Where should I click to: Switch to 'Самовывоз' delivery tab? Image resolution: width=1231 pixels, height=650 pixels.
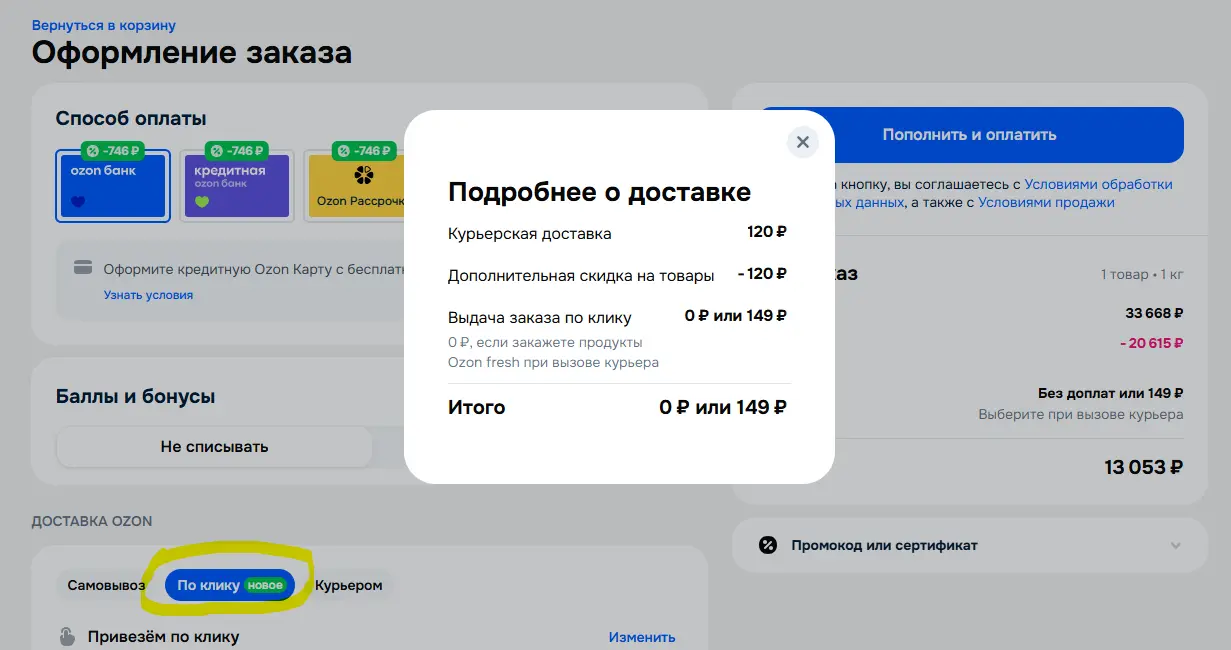tap(106, 585)
